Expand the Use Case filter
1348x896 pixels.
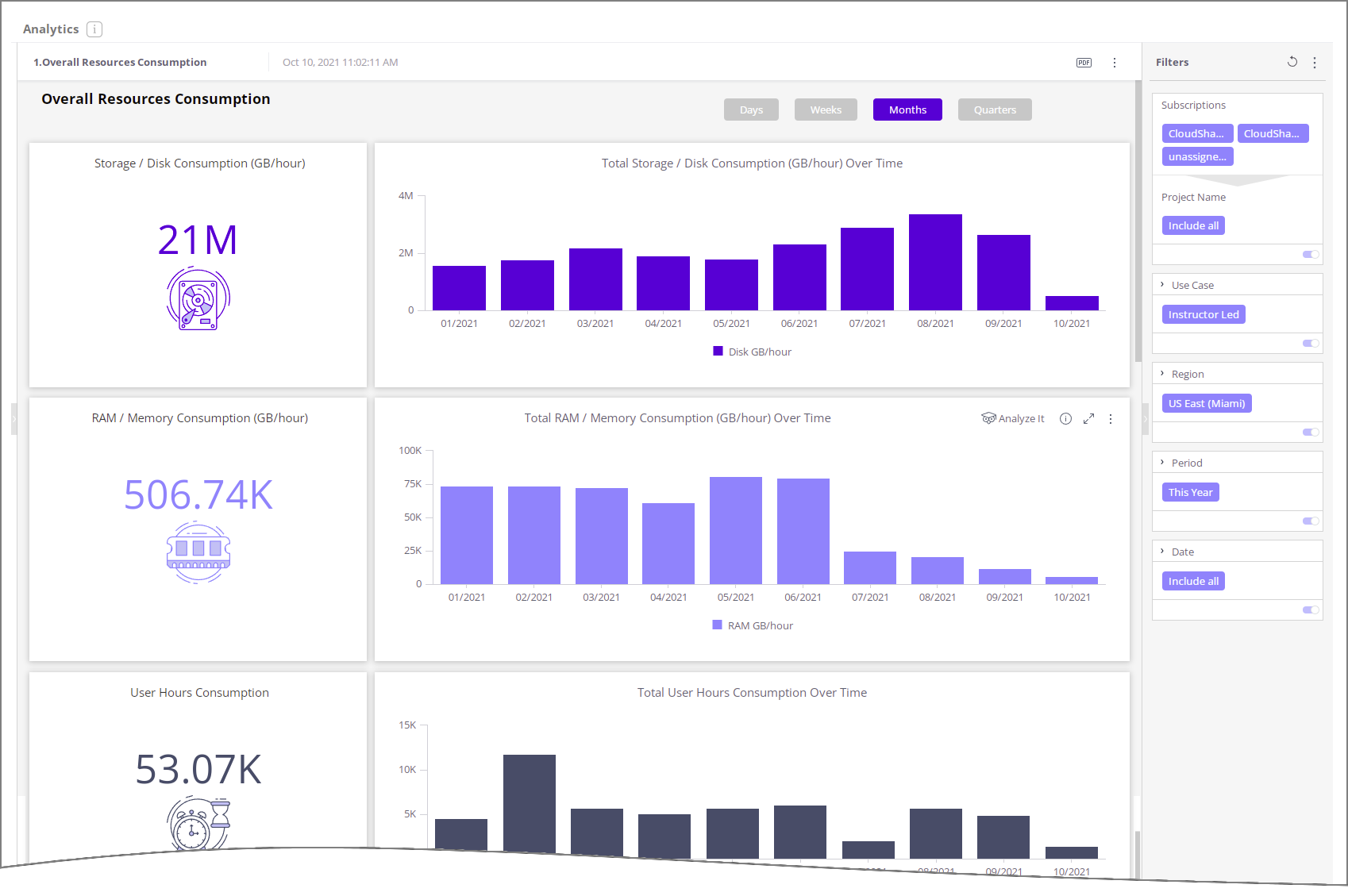[1162, 284]
